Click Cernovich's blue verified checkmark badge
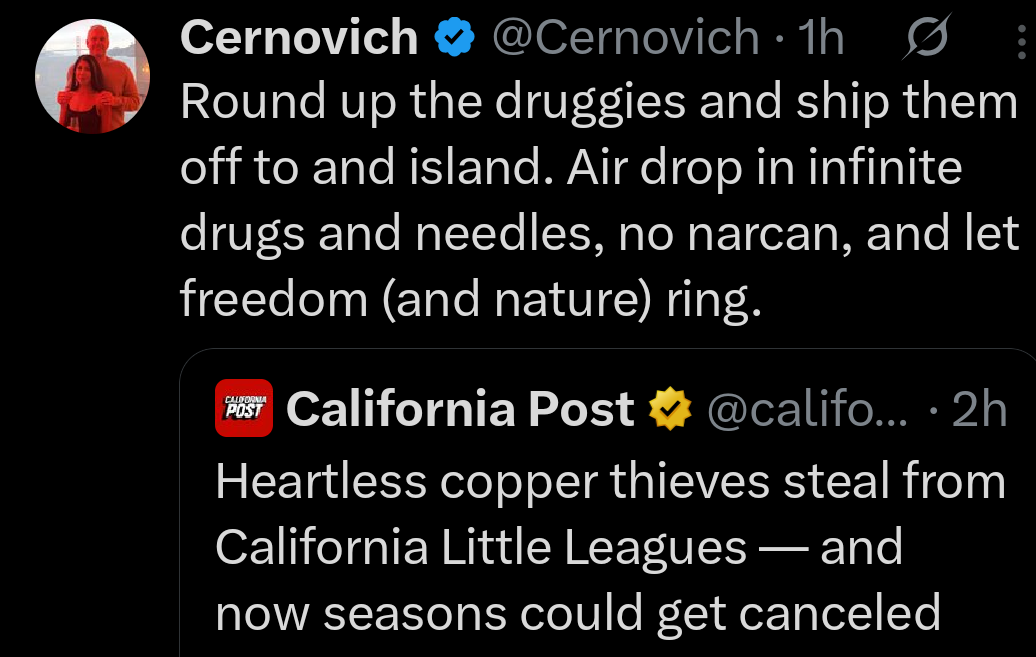 [x=454, y=39]
